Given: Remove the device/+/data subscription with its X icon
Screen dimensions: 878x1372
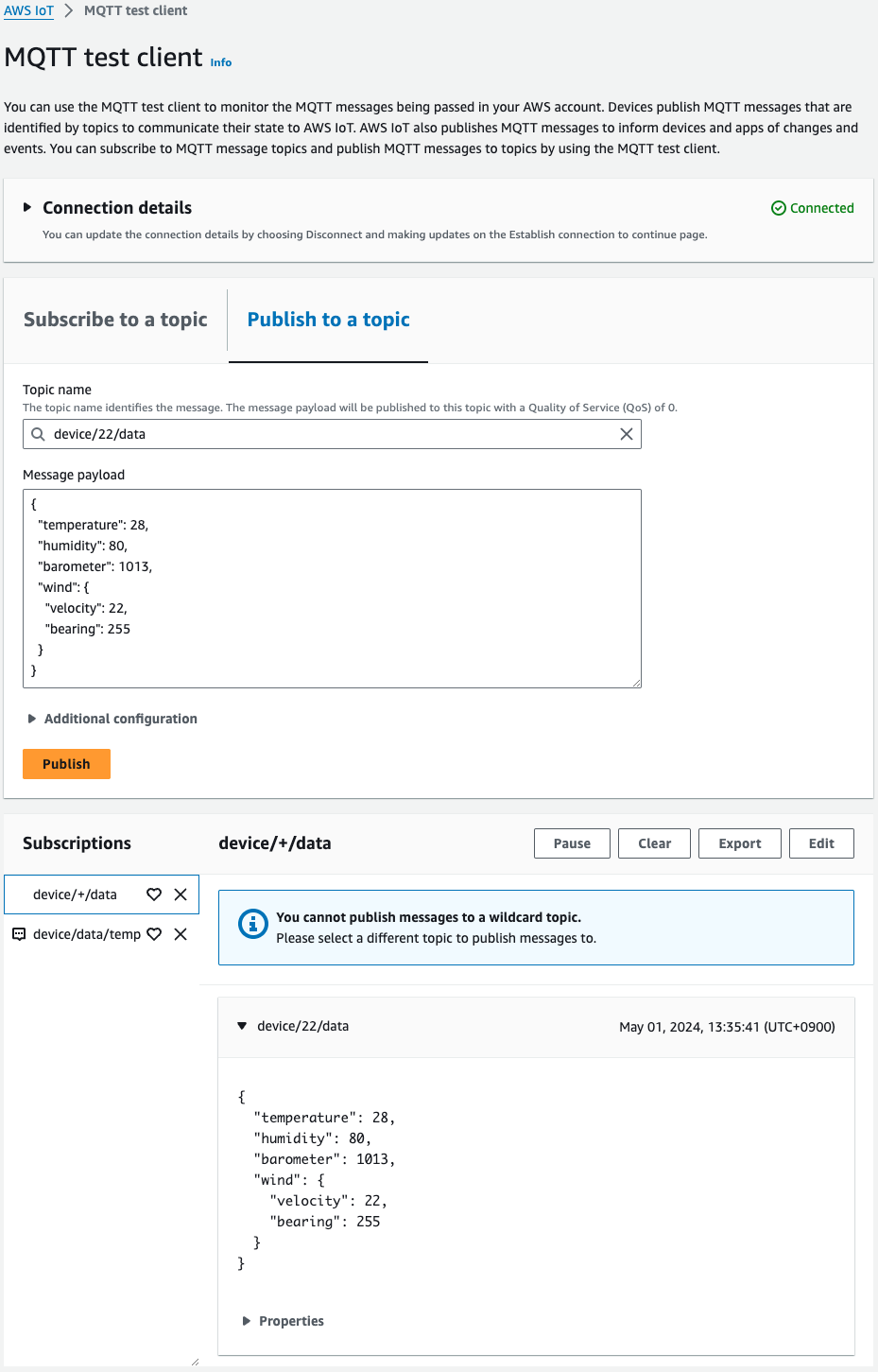Looking at the screenshot, I should pyautogui.click(x=181, y=894).
